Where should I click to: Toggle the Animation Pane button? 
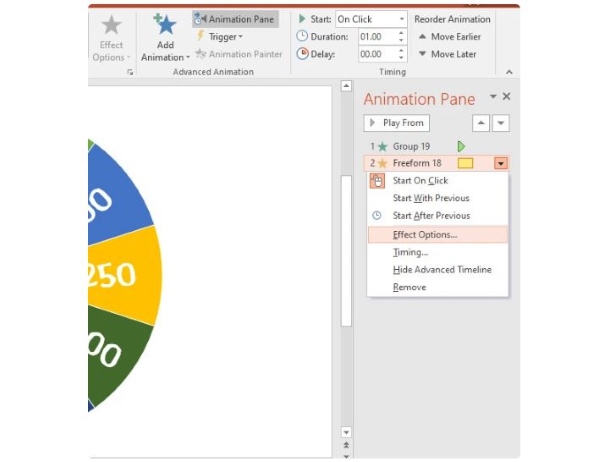pos(235,19)
